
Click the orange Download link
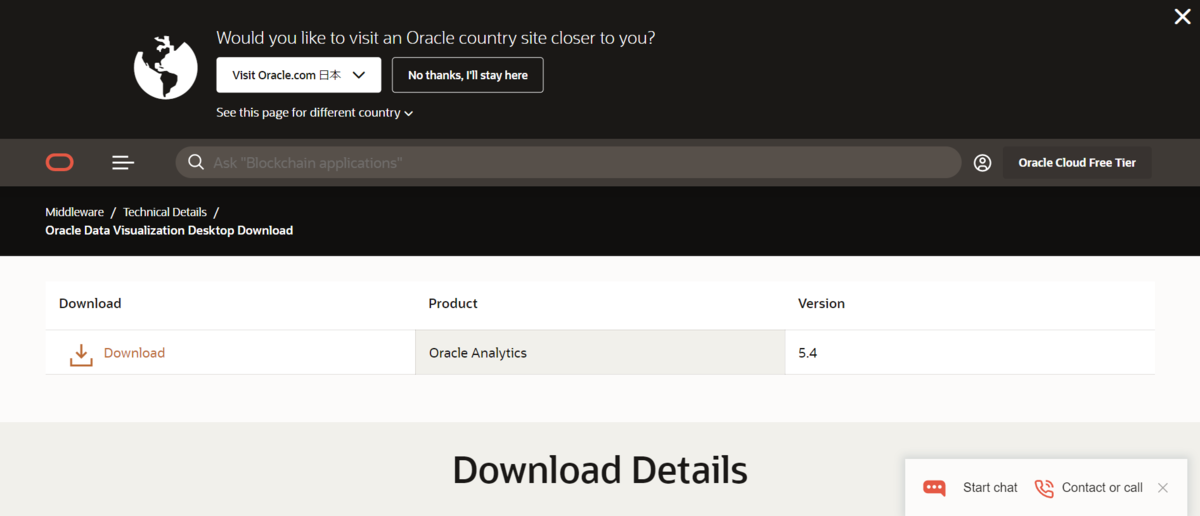click(134, 353)
